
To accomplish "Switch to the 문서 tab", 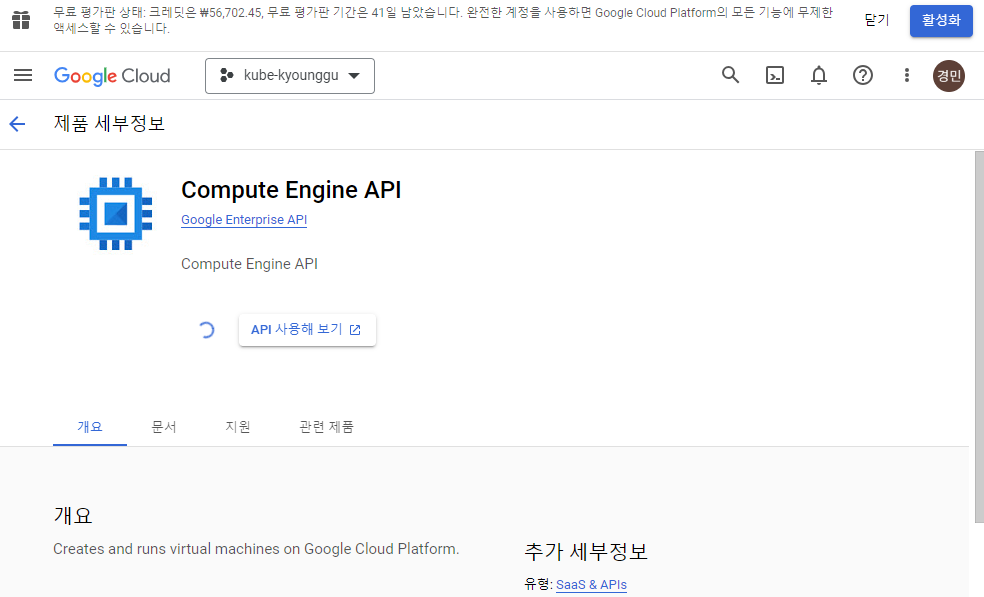I will click(x=164, y=427).
